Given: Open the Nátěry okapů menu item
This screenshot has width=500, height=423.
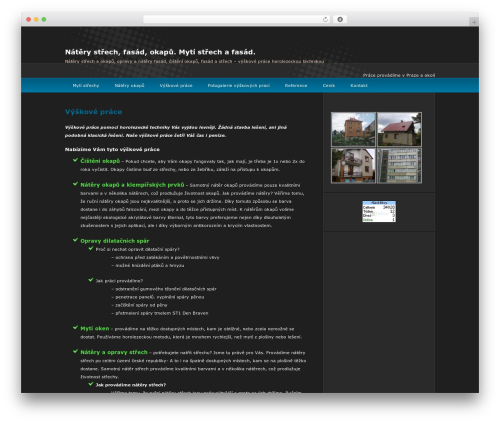Looking at the screenshot, I should [x=129, y=86].
